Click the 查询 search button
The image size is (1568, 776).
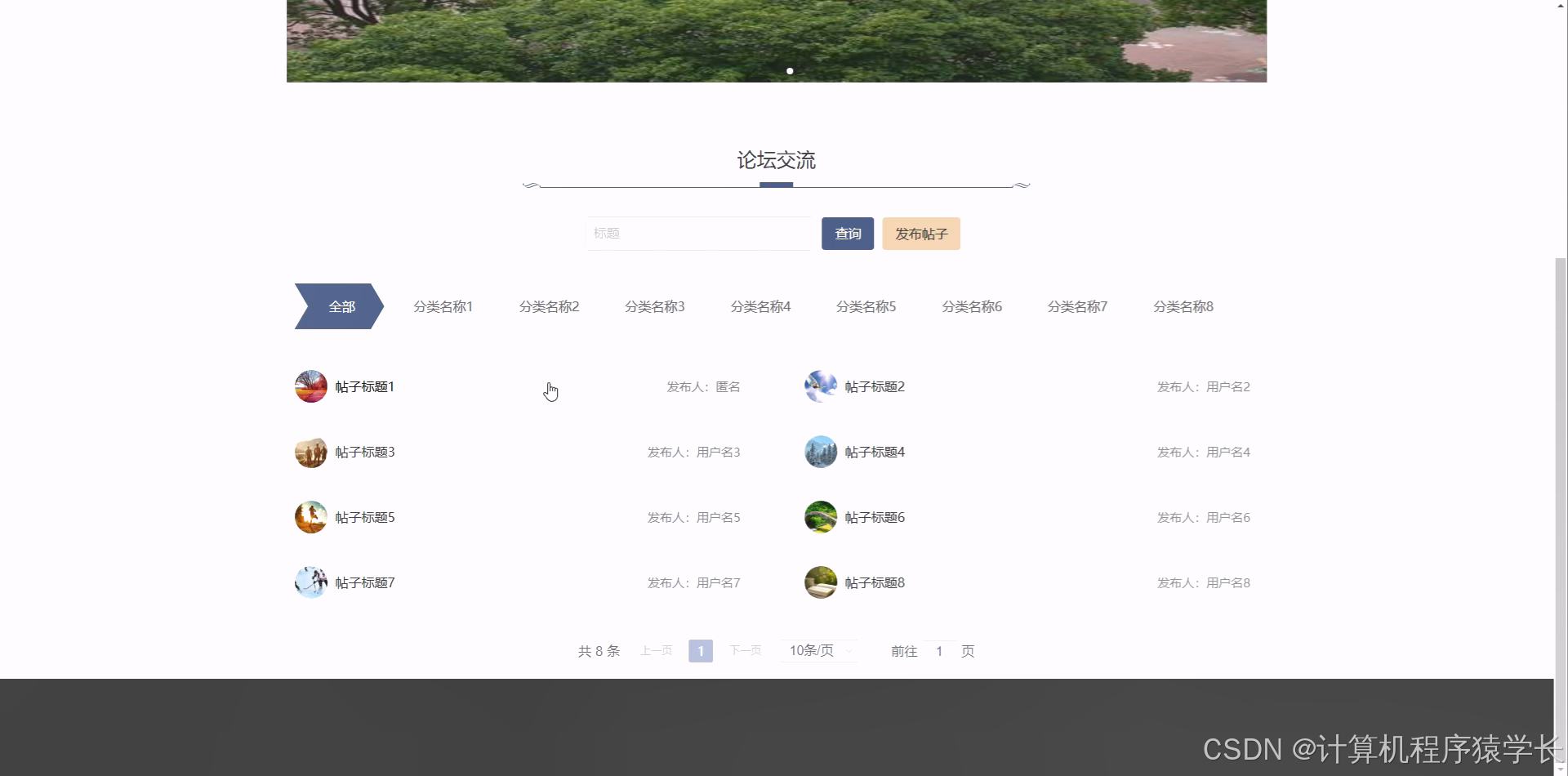[x=847, y=233]
